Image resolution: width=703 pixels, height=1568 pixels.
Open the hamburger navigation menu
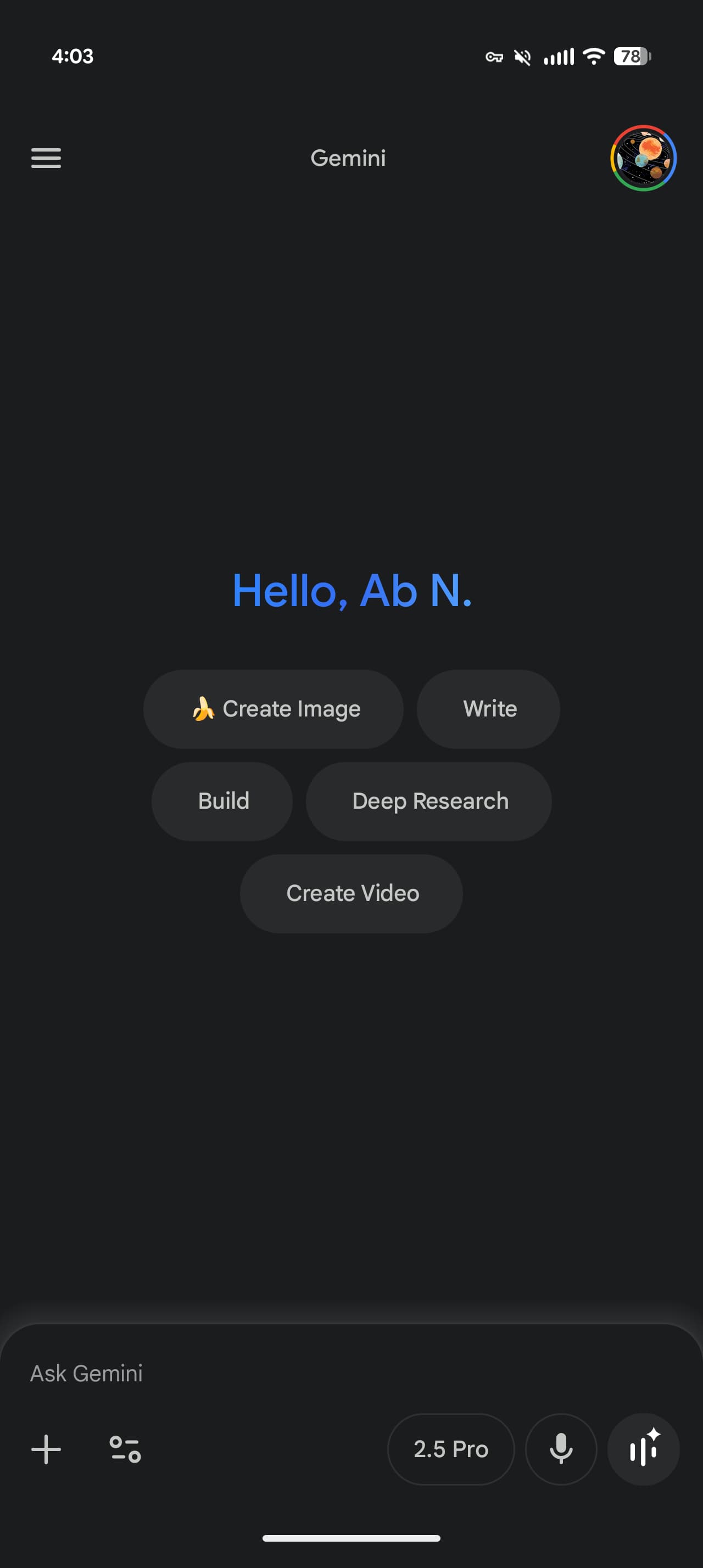pos(46,158)
